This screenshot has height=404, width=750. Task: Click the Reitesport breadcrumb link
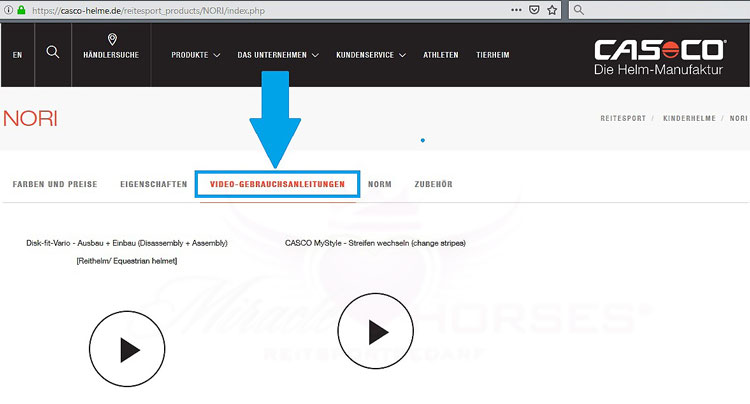click(x=623, y=118)
